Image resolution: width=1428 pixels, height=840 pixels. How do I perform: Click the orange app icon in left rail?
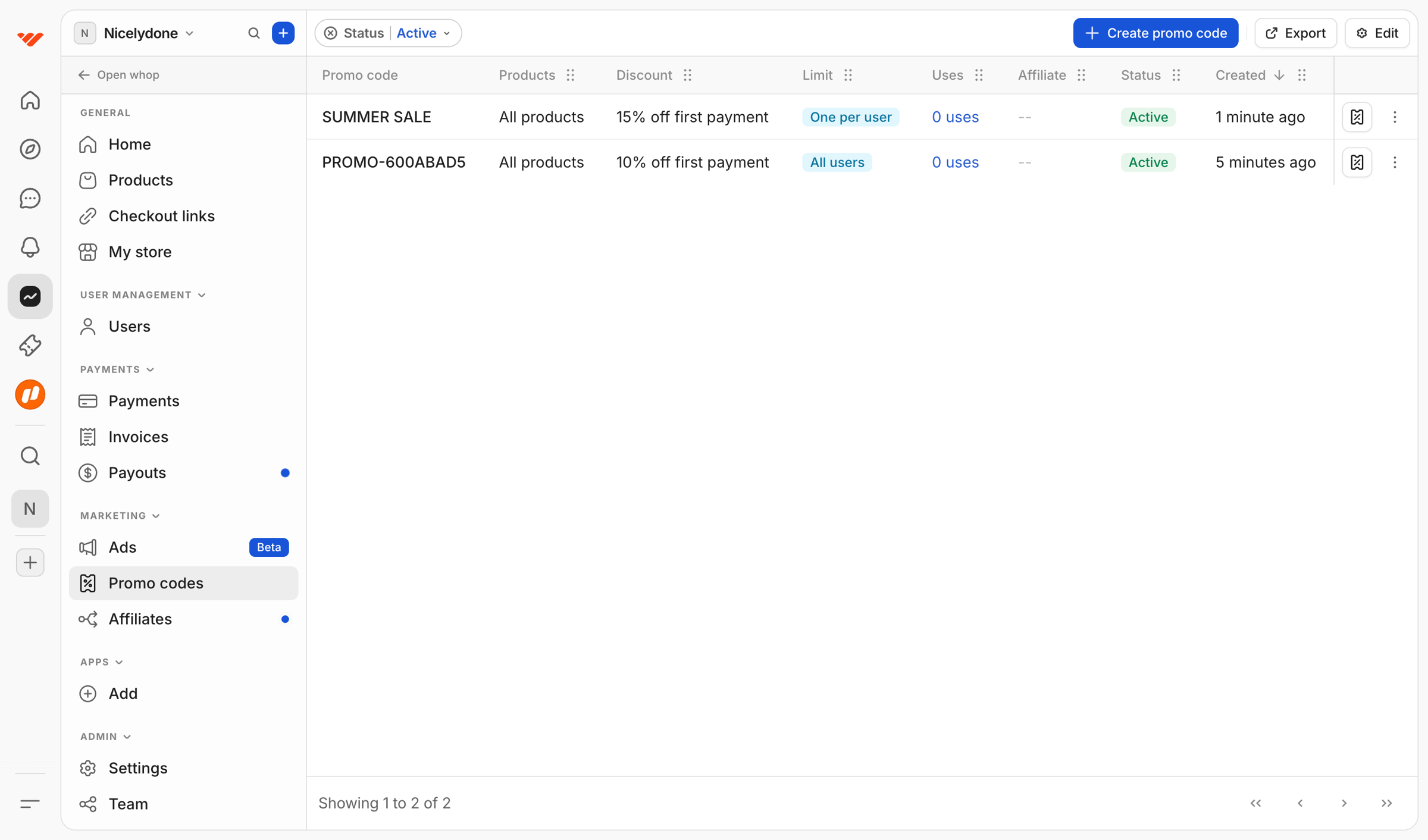(x=30, y=394)
